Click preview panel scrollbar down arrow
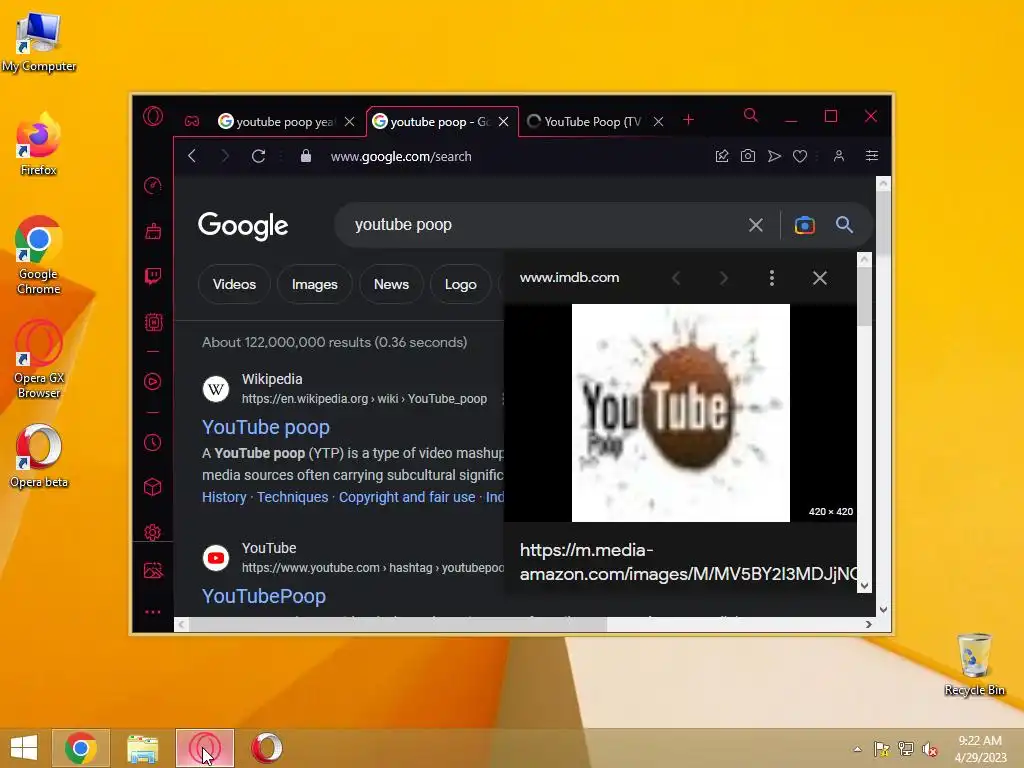The height and width of the screenshot is (768, 1024). [865, 586]
